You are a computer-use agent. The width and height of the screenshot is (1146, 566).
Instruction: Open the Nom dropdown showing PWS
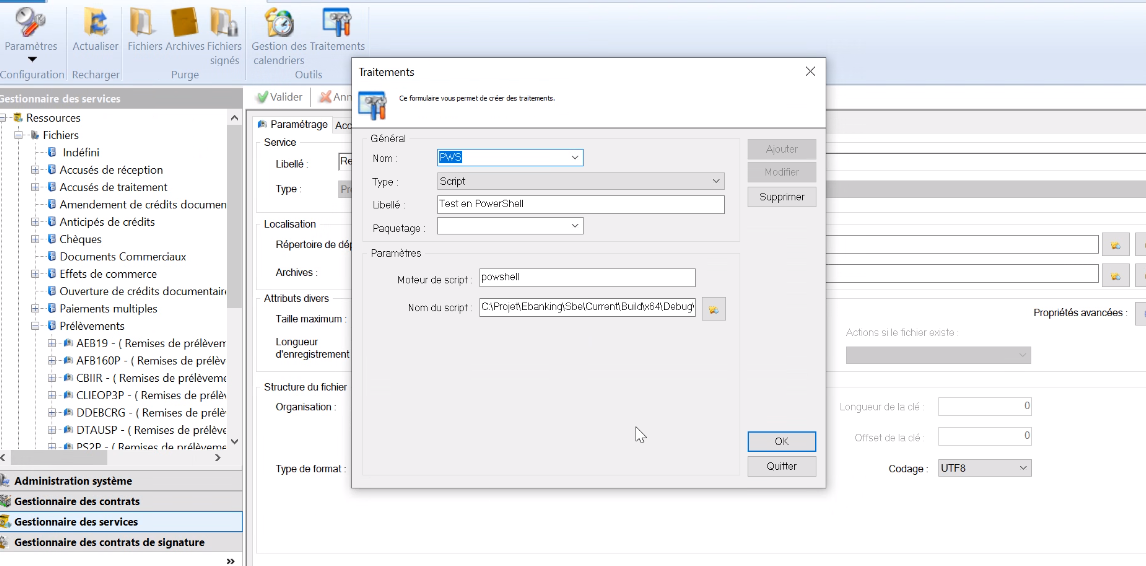tap(575, 158)
